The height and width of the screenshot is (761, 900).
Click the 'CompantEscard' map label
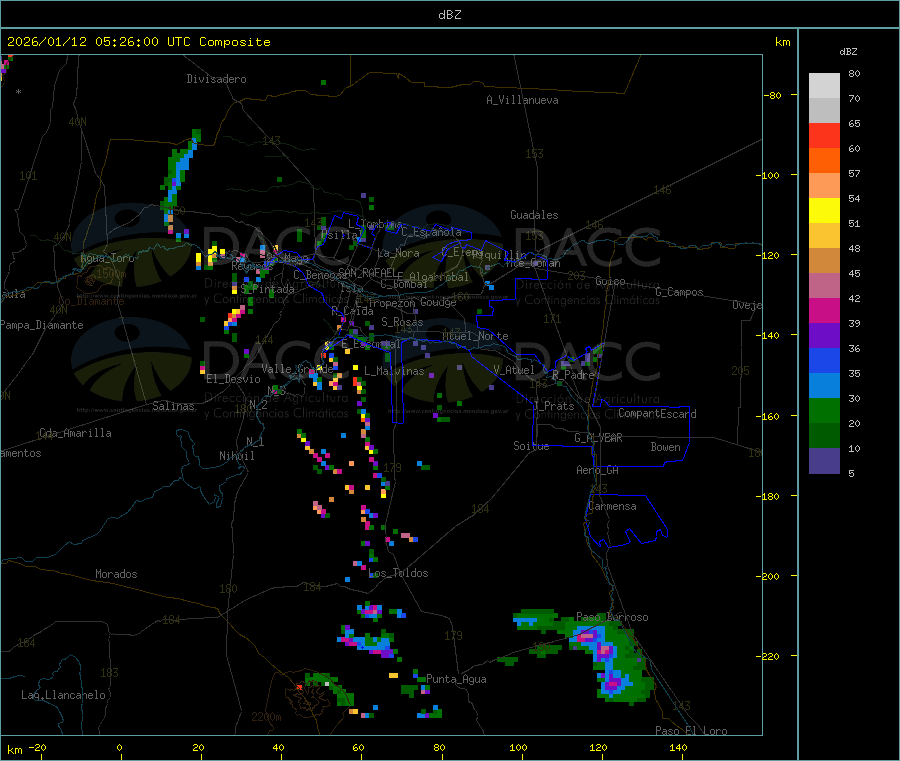tap(657, 414)
